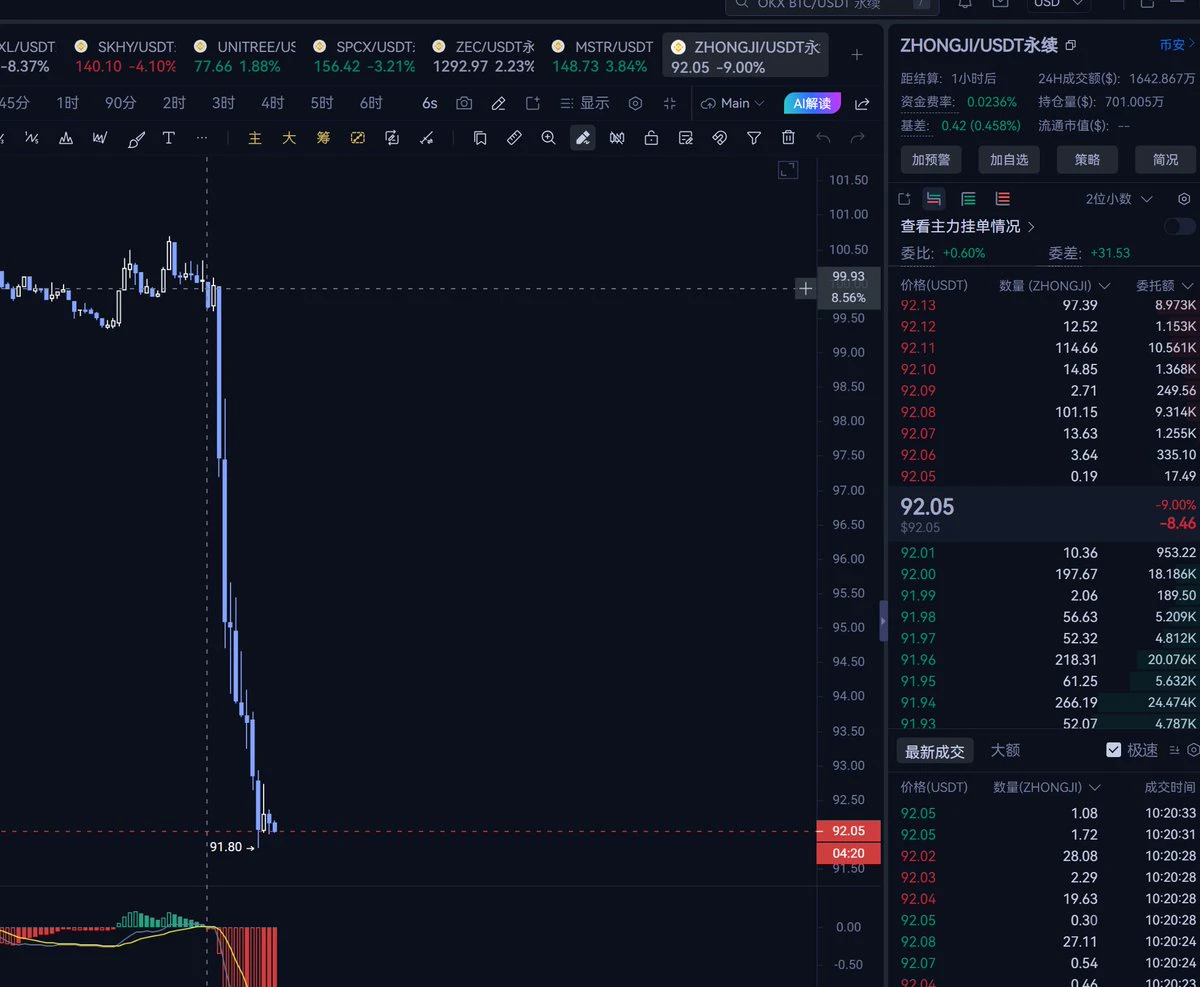This screenshot has height=987, width=1200.
Task: Click the zoom-in magnifier tool
Action: click(x=548, y=138)
